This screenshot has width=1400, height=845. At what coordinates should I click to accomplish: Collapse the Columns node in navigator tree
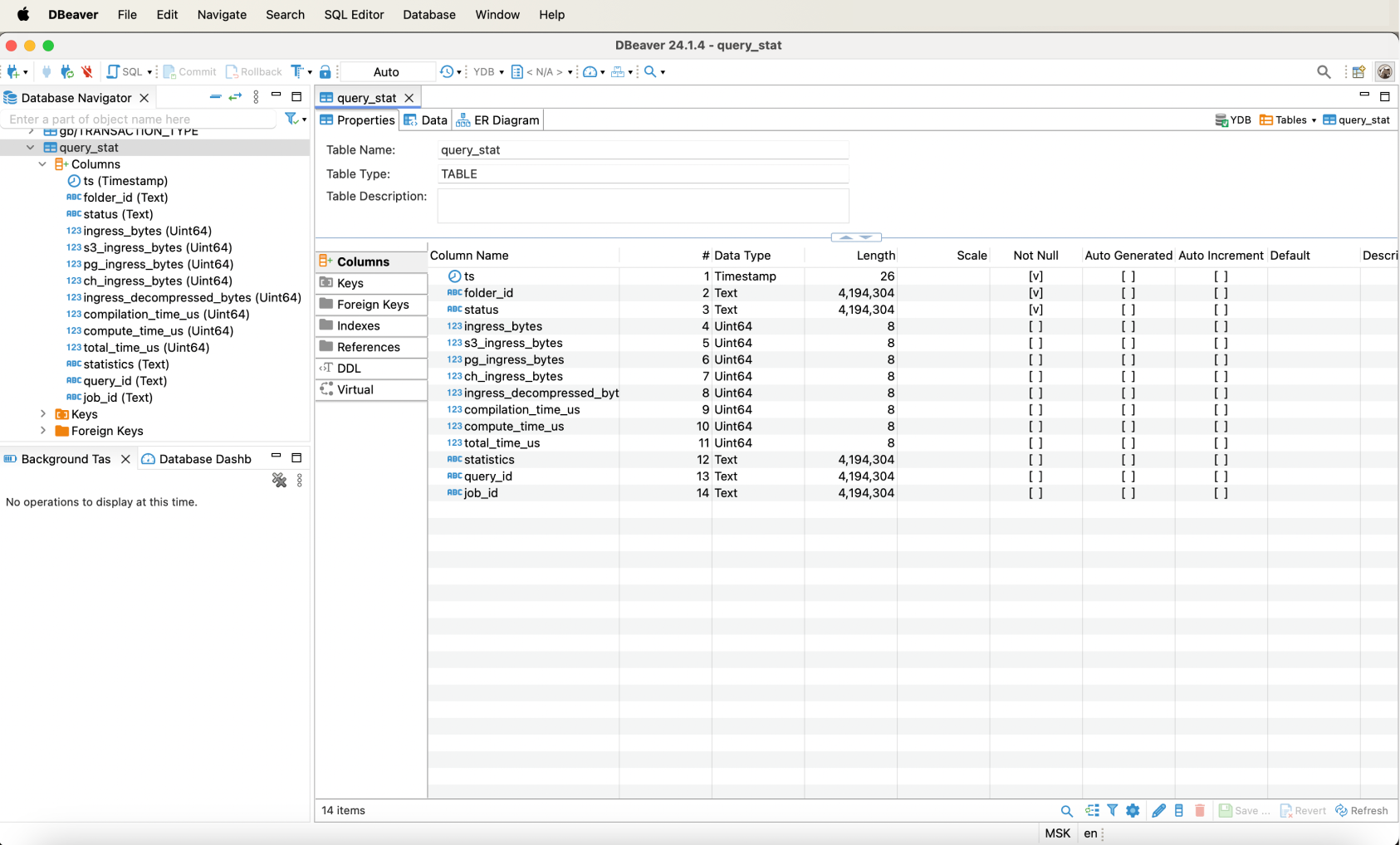[43, 164]
